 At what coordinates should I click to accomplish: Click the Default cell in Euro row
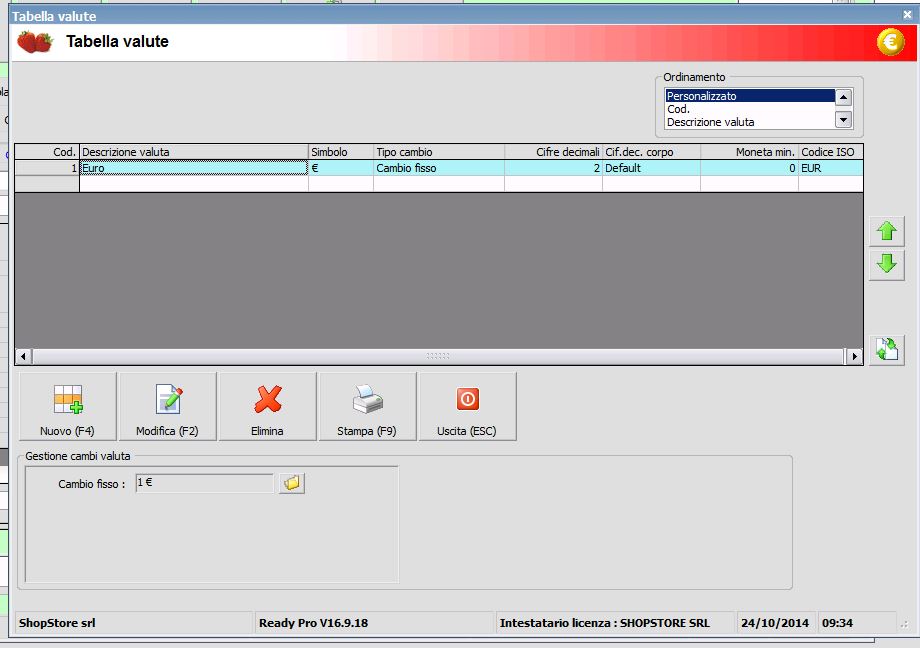(651, 168)
